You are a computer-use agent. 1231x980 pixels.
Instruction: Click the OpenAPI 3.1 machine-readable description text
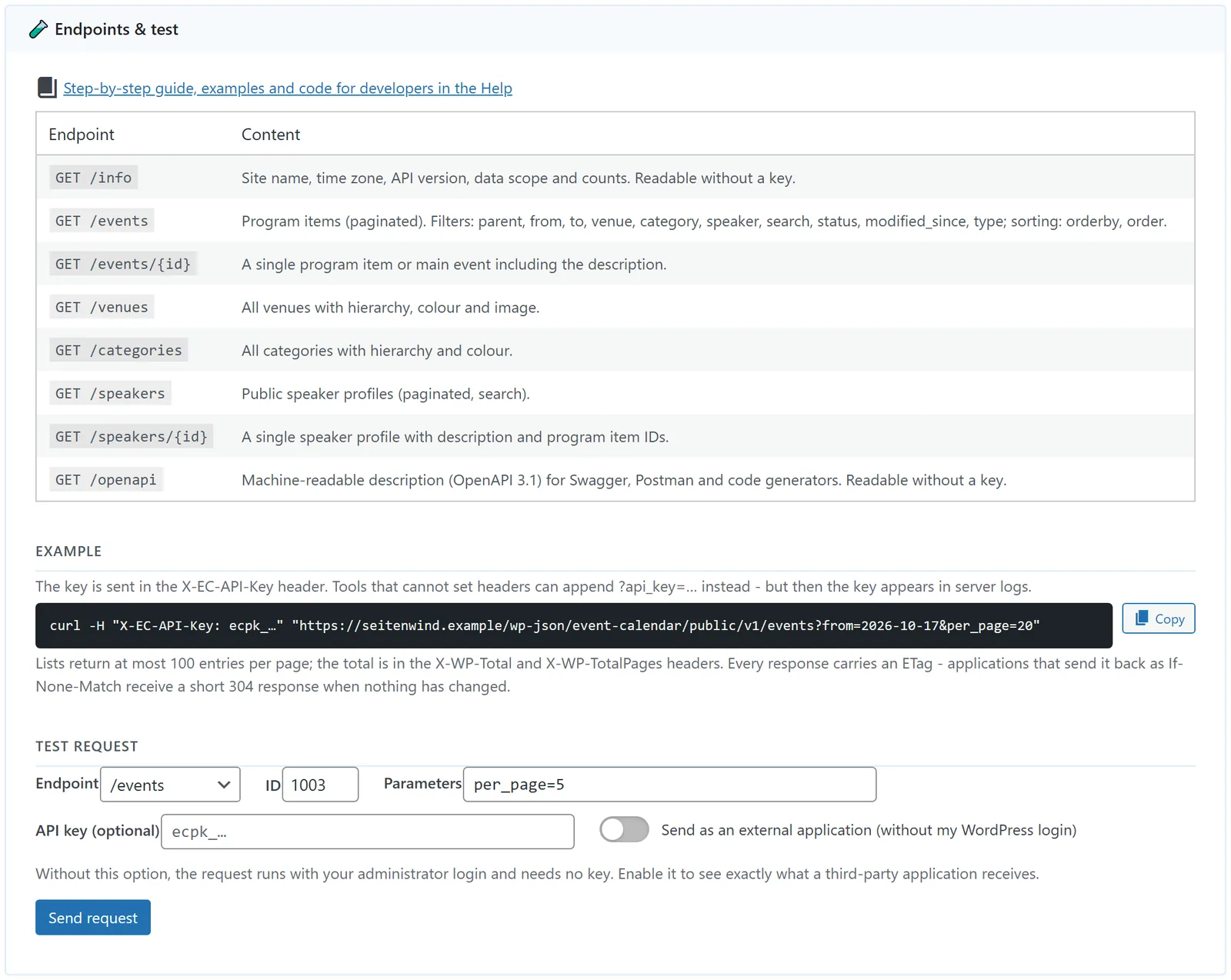(624, 480)
